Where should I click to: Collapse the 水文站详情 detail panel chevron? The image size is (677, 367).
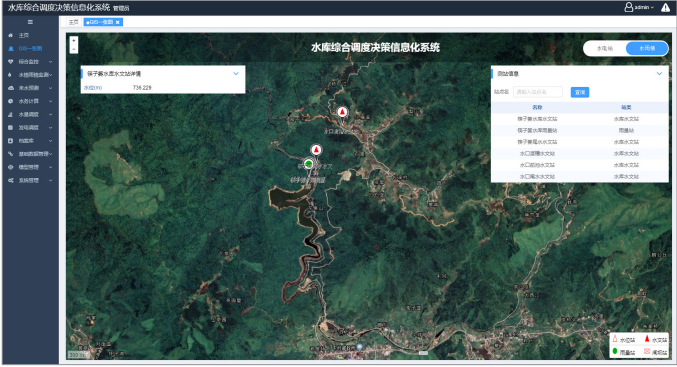[x=236, y=74]
